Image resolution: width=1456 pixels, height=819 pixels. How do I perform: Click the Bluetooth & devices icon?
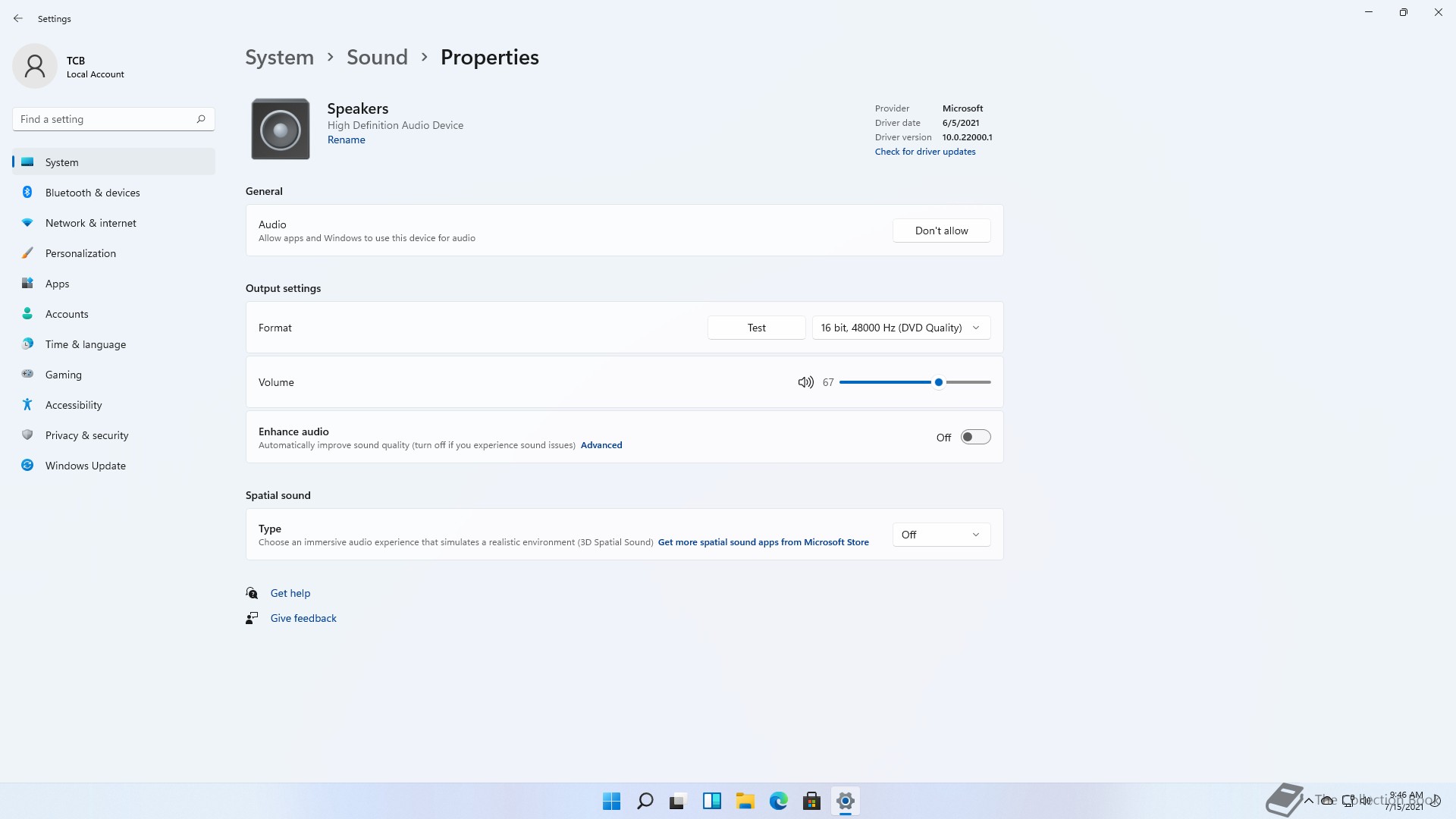(x=27, y=193)
